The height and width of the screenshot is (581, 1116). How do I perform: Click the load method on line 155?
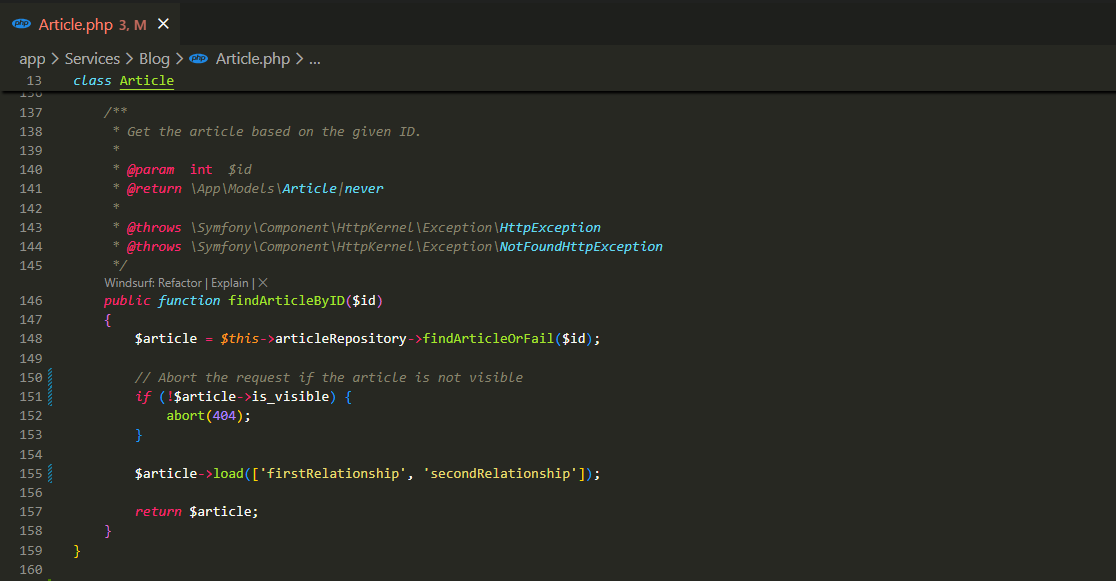click(x=228, y=473)
